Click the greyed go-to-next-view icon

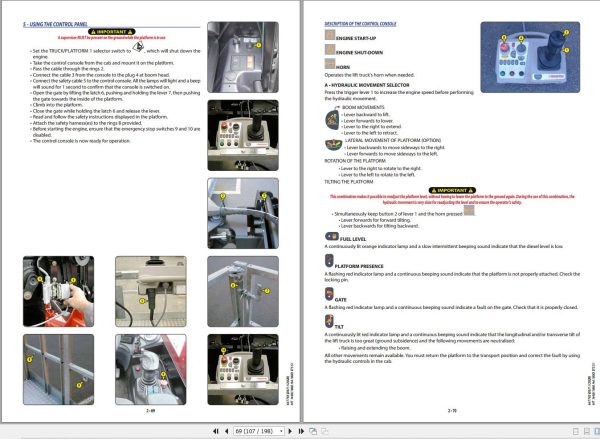point(325,431)
